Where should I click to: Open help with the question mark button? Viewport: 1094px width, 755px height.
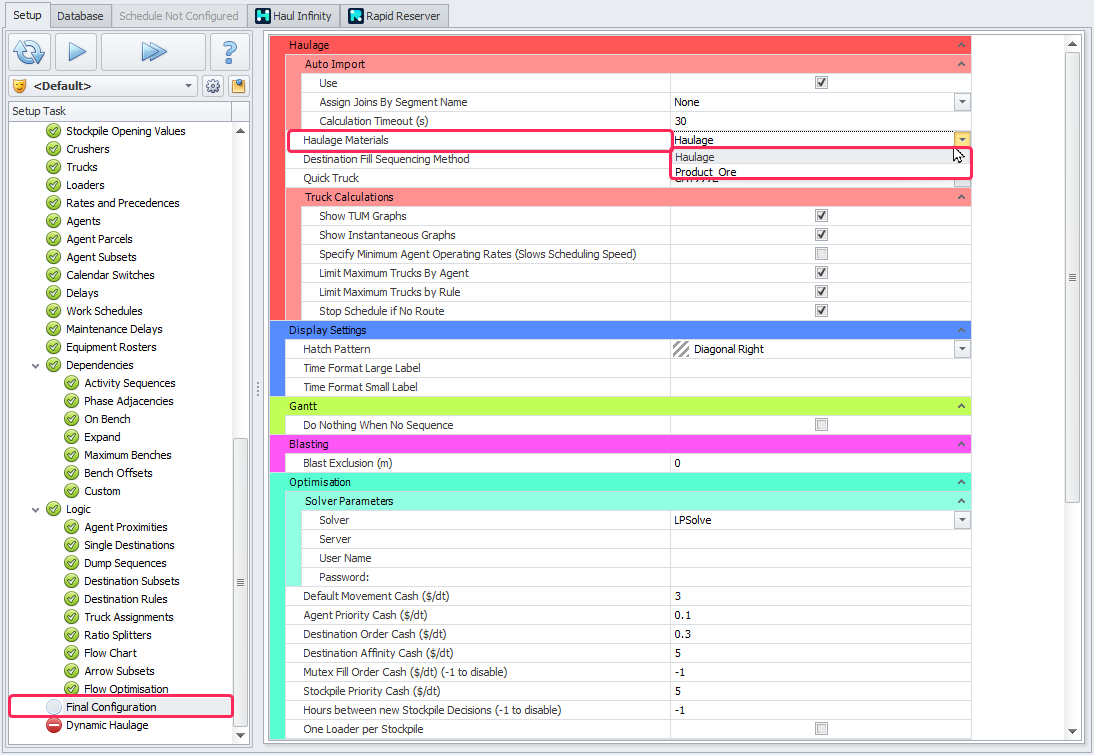[x=229, y=51]
